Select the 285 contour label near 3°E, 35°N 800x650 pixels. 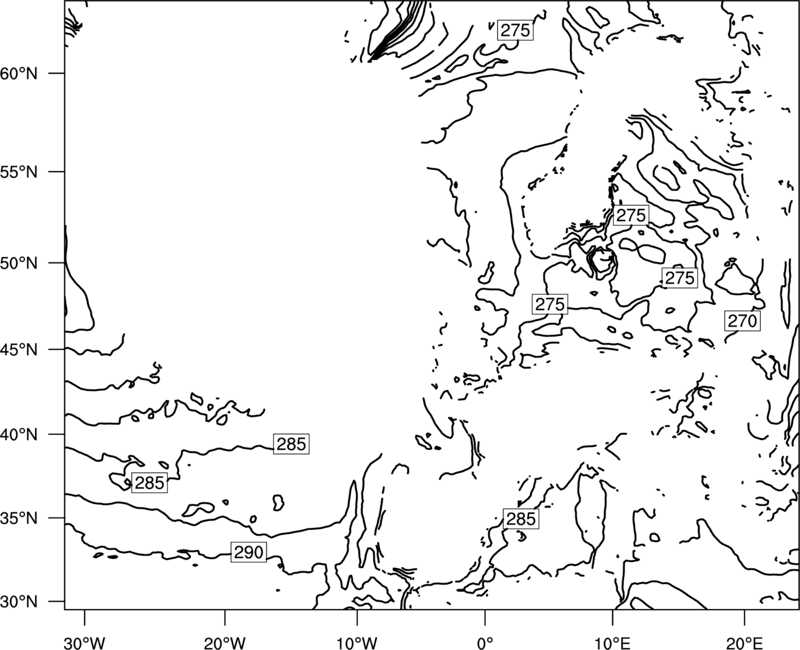point(521,519)
